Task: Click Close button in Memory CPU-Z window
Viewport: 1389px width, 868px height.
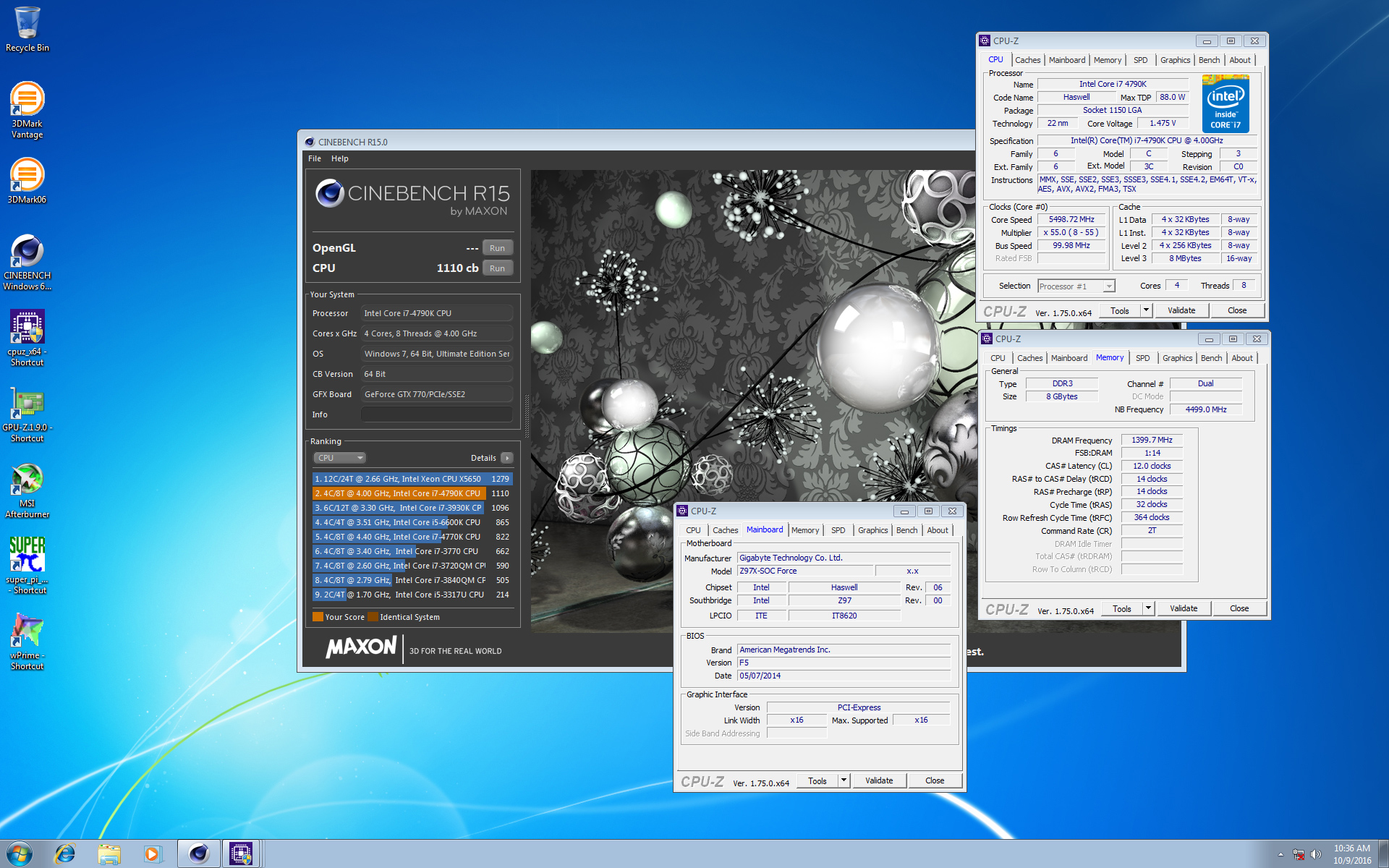Action: 1239,608
